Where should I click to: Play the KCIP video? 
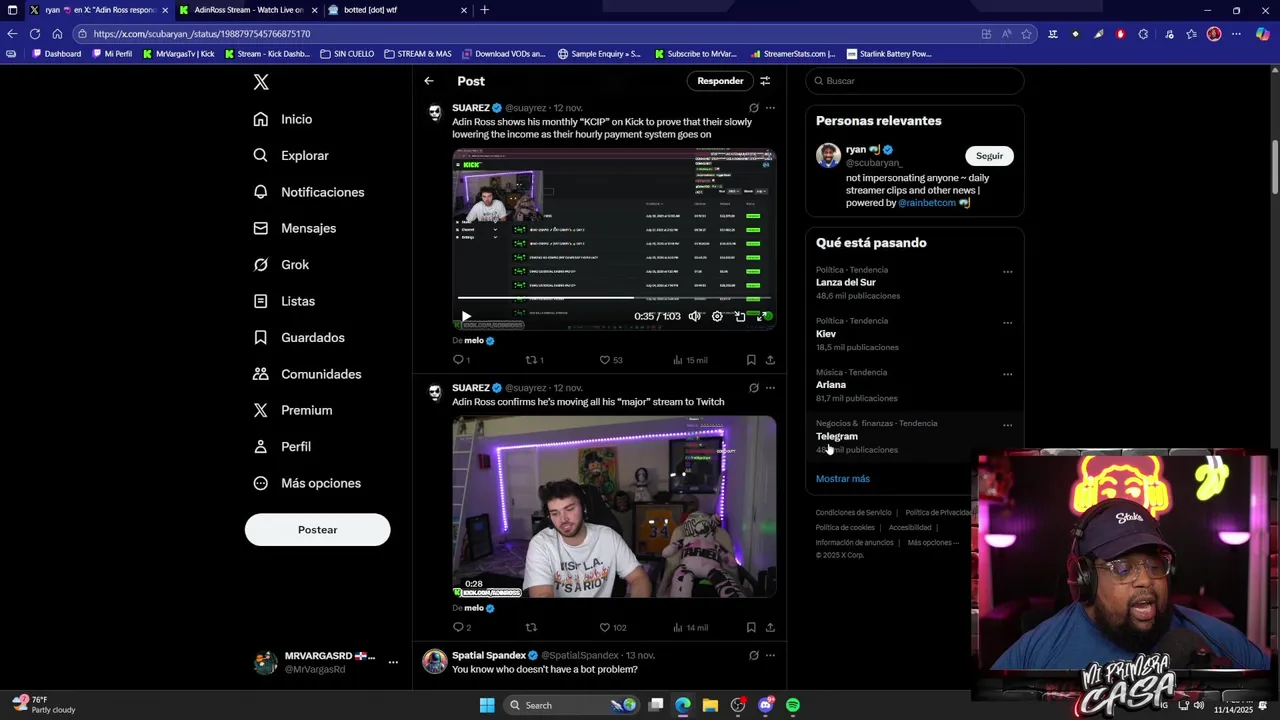point(466,316)
